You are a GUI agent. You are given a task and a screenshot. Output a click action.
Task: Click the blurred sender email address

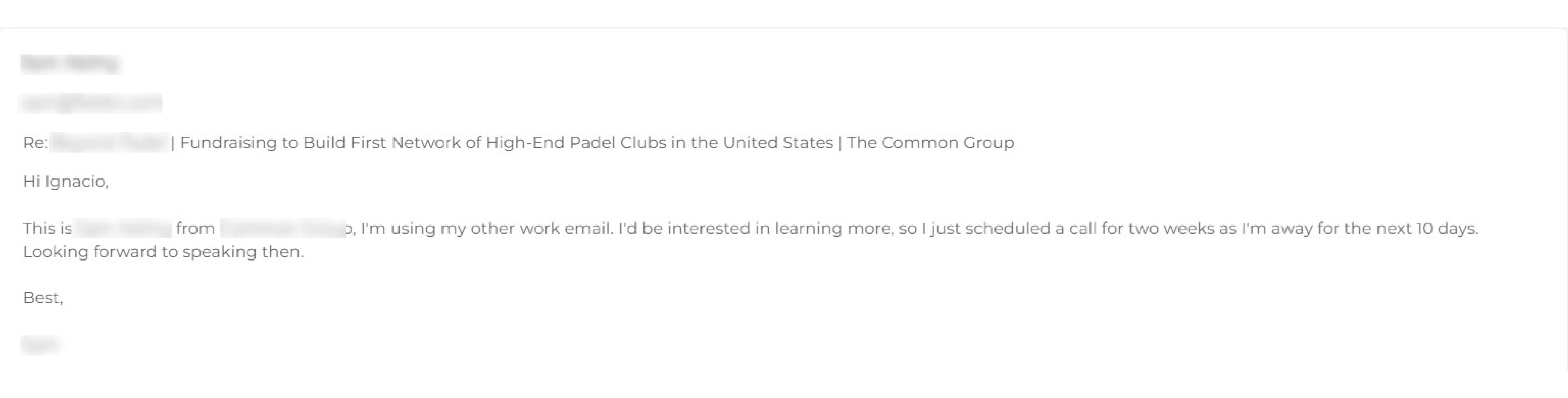91,103
